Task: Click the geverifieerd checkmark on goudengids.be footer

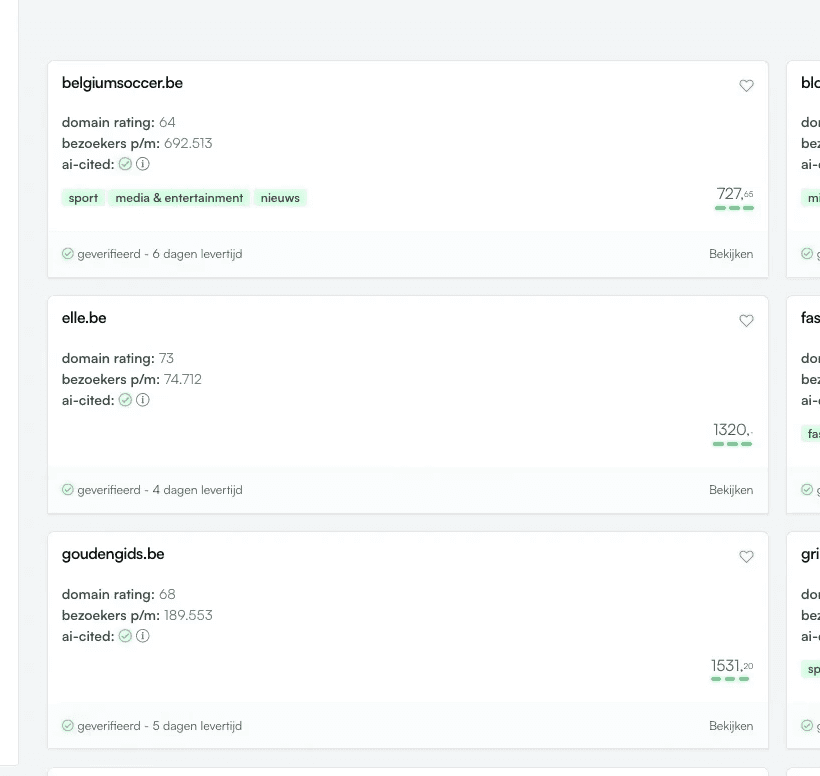Action: [67, 725]
